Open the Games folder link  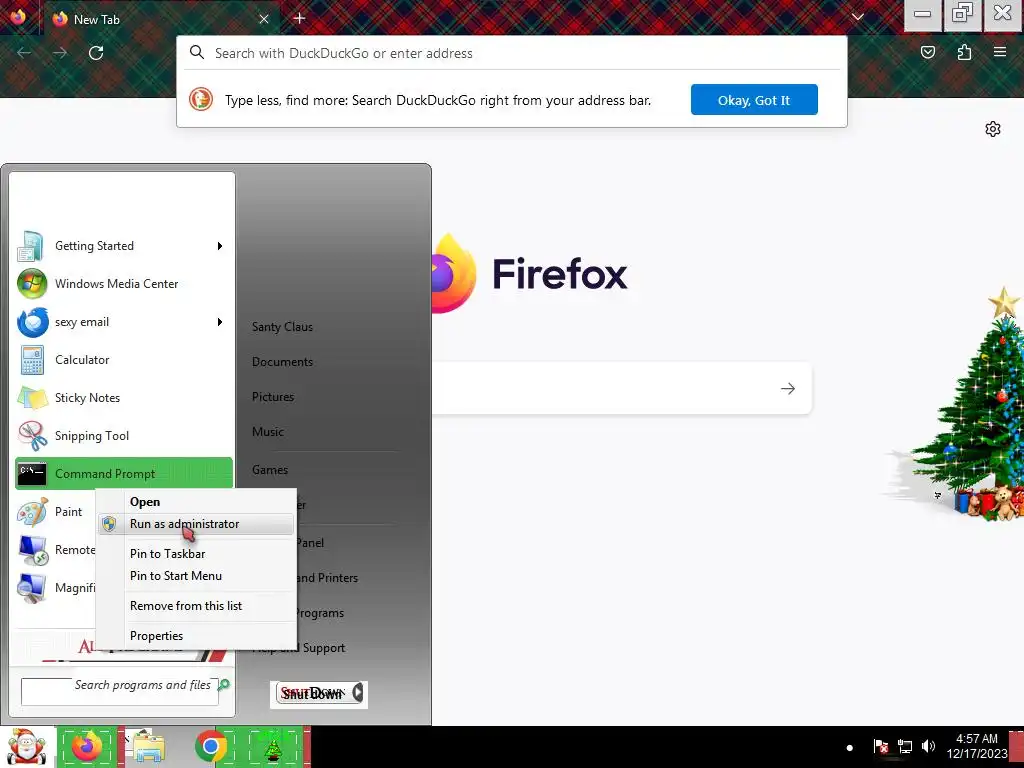(x=270, y=470)
